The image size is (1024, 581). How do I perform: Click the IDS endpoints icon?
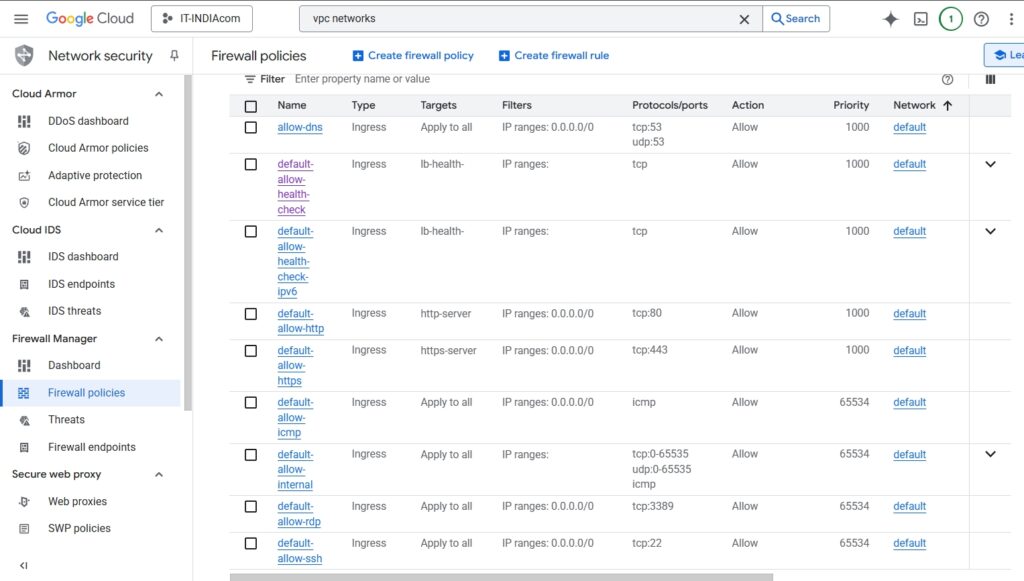(x=24, y=284)
